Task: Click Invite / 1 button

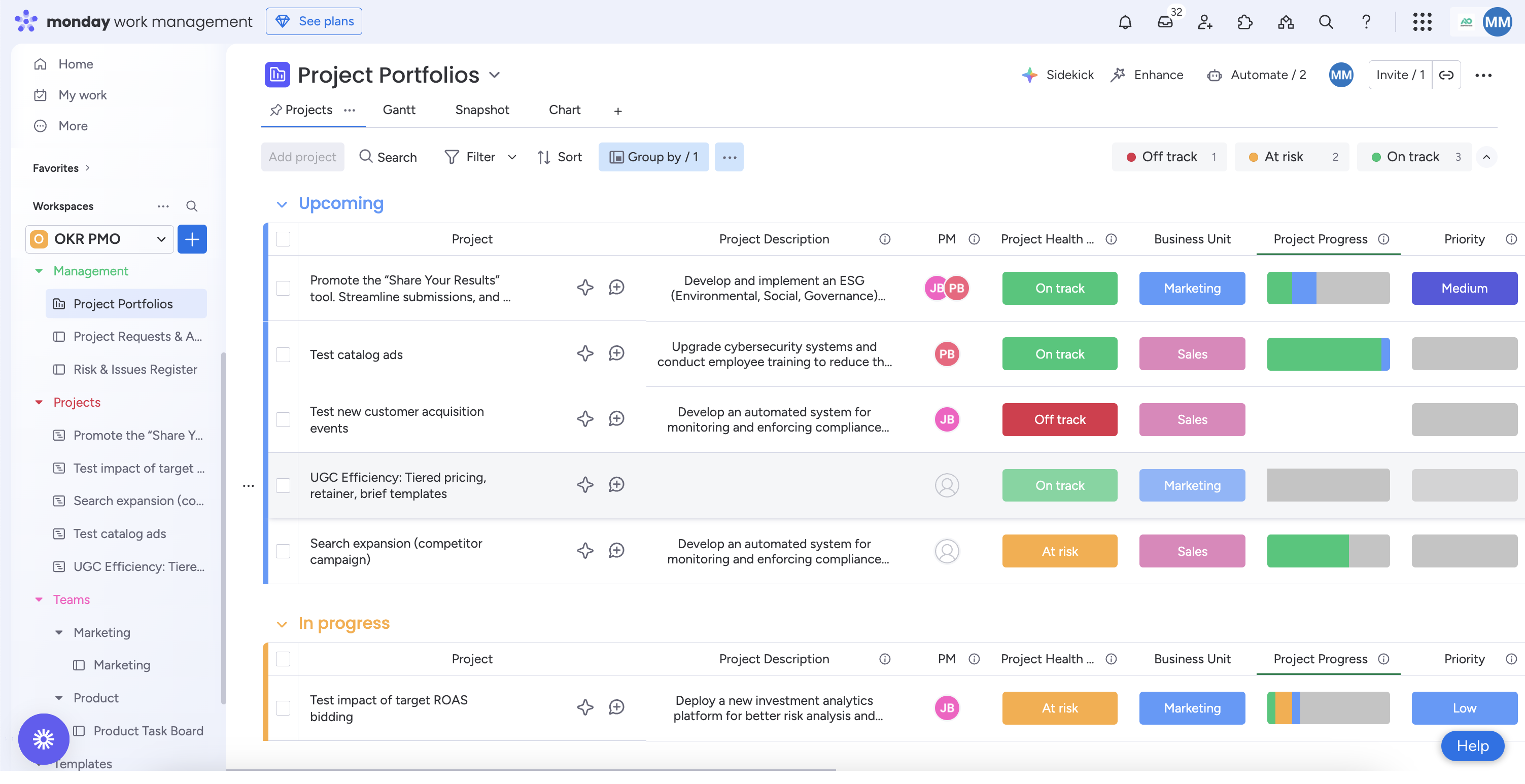Action: point(1400,75)
